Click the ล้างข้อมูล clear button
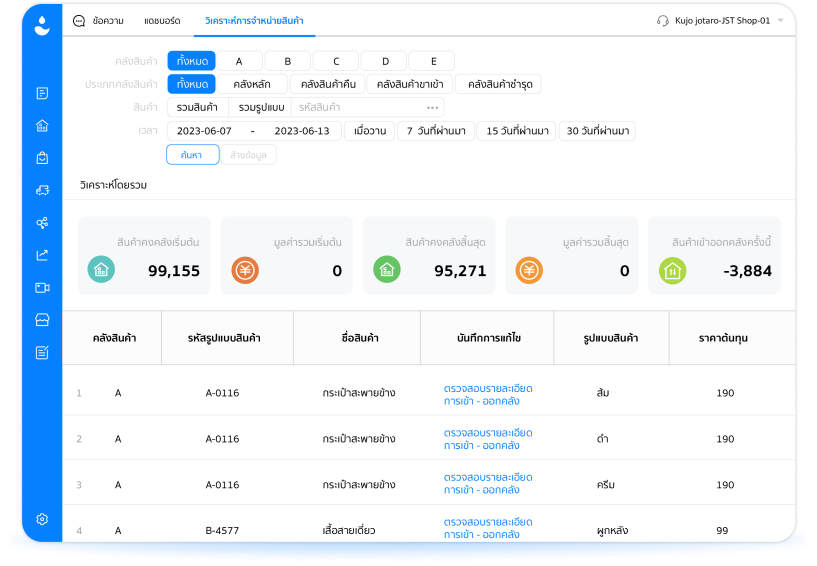Screen dimensions: 817x566 [x=249, y=155]
